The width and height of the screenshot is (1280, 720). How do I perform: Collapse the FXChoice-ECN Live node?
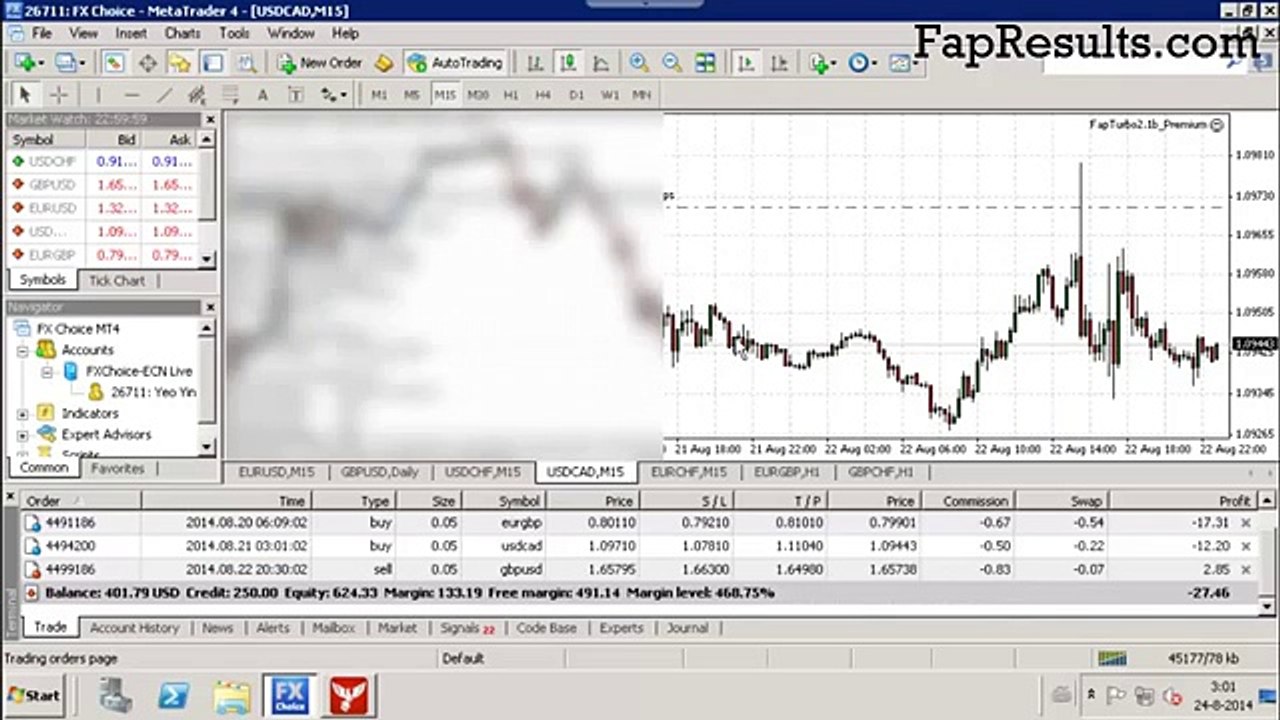46,371
